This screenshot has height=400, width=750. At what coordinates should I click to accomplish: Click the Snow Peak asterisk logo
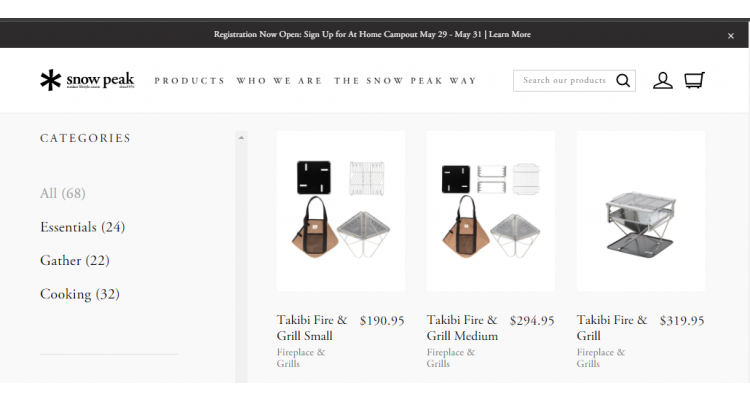tap(51, 80)
